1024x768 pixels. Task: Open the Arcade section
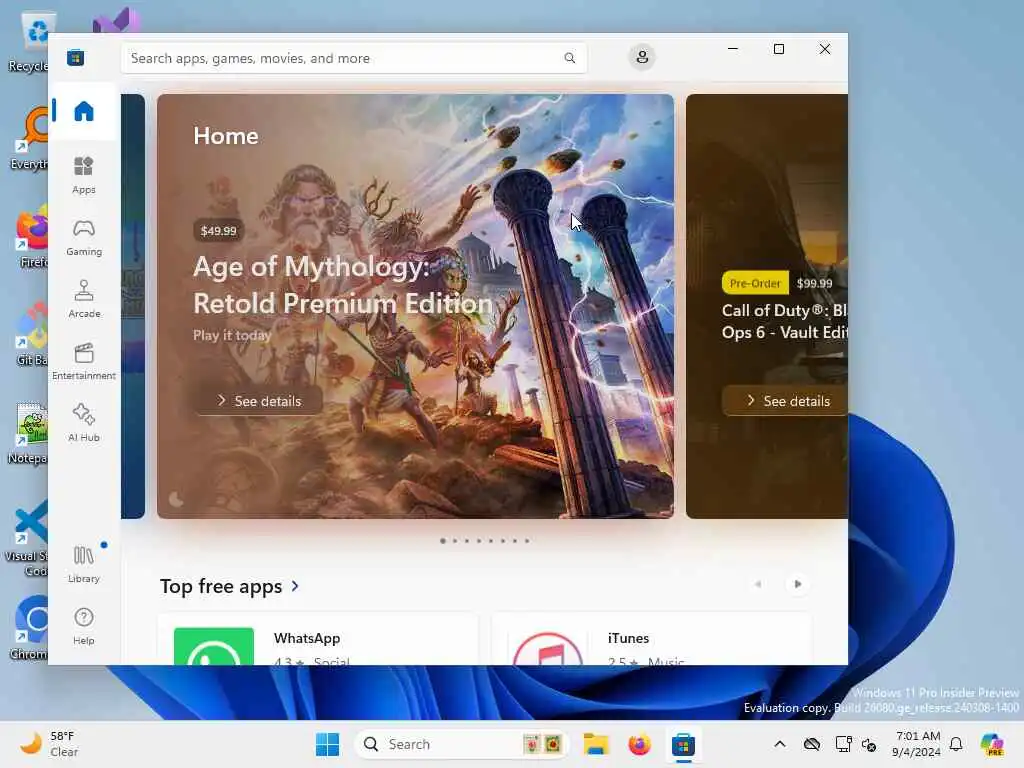(x=84, y=299)
